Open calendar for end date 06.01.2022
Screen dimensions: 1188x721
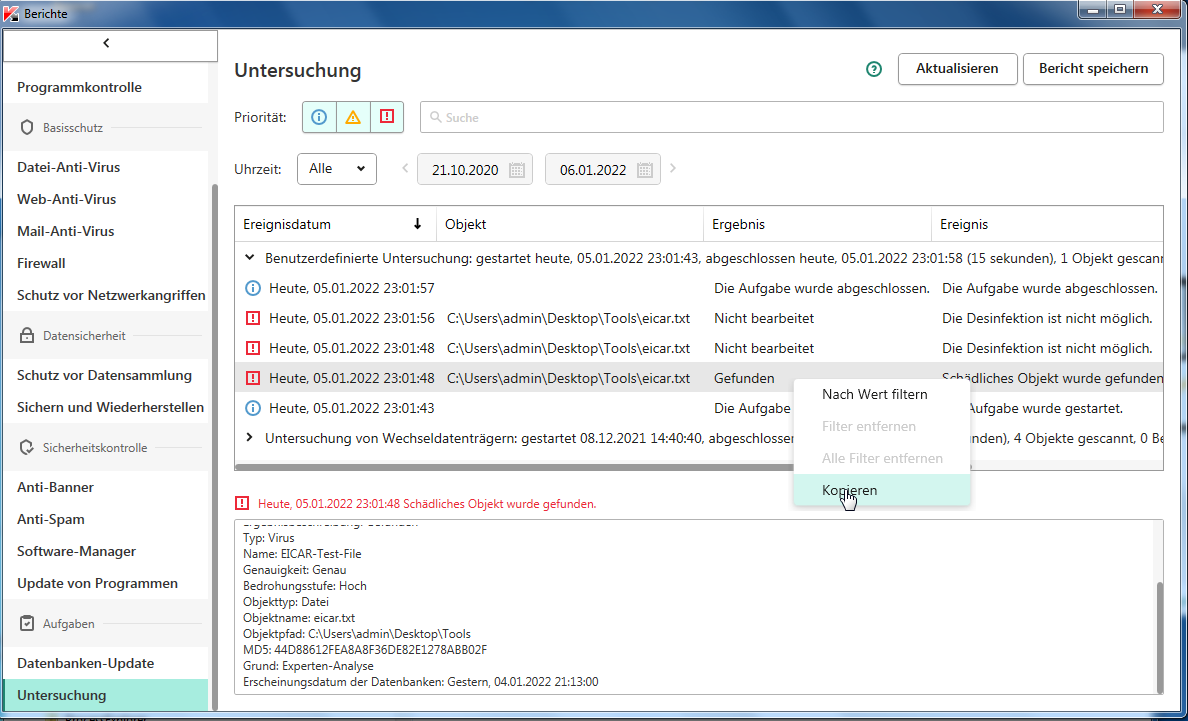tap(645, 170)
